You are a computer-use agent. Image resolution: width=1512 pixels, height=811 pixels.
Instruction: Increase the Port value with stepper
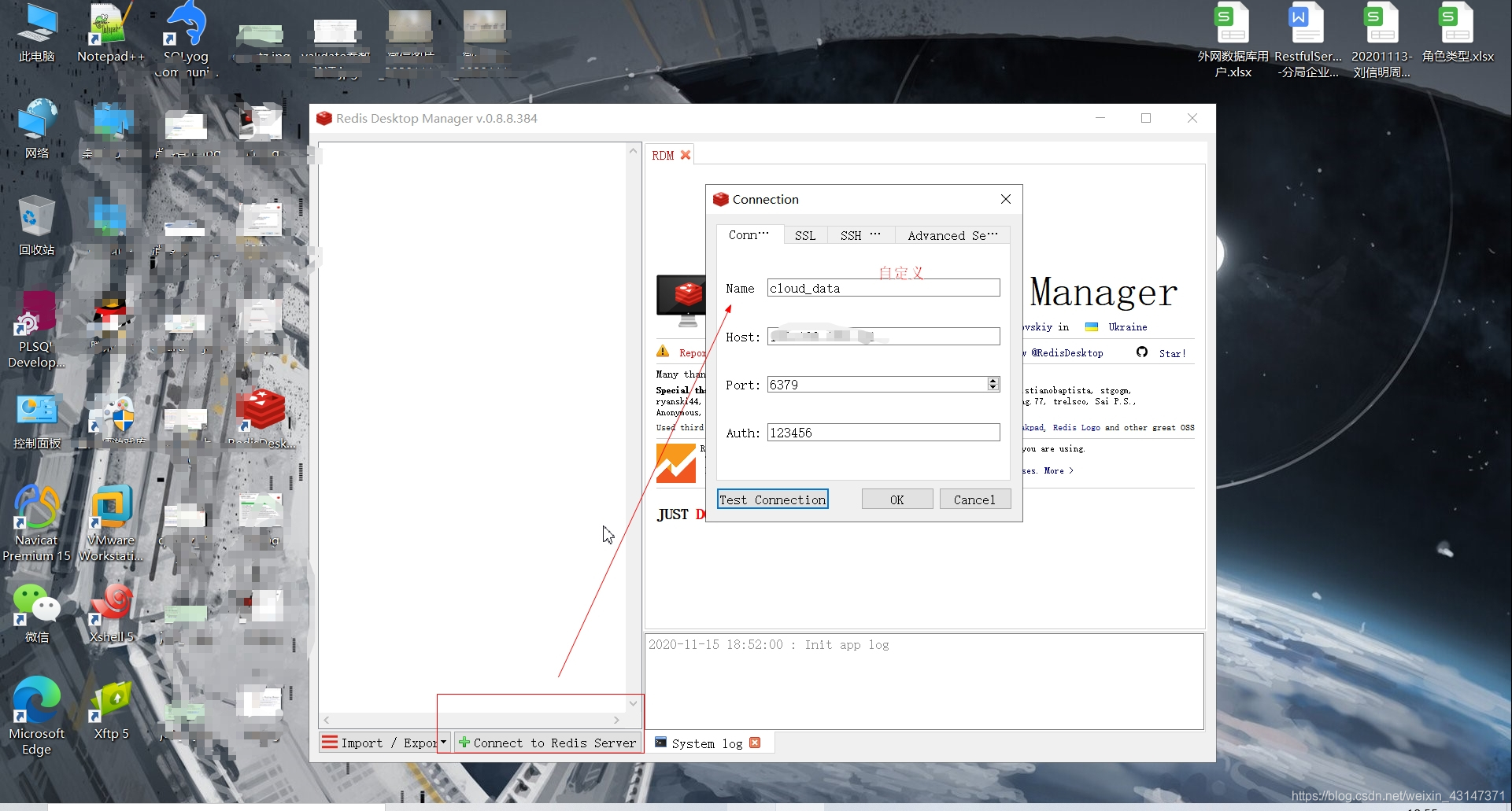[x=993, y=381]
